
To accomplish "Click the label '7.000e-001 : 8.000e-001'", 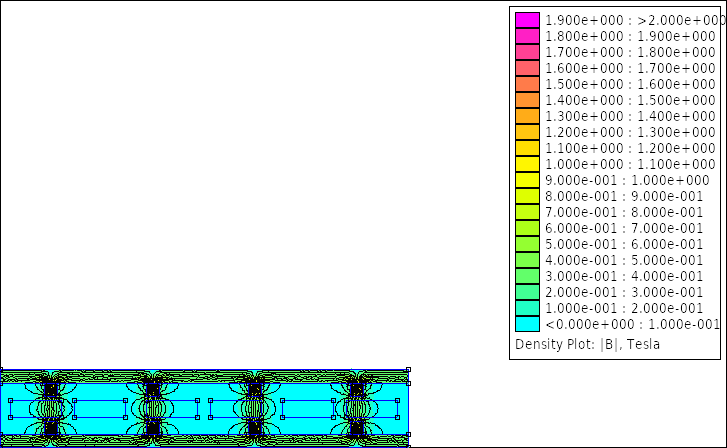I will [624, 212].
